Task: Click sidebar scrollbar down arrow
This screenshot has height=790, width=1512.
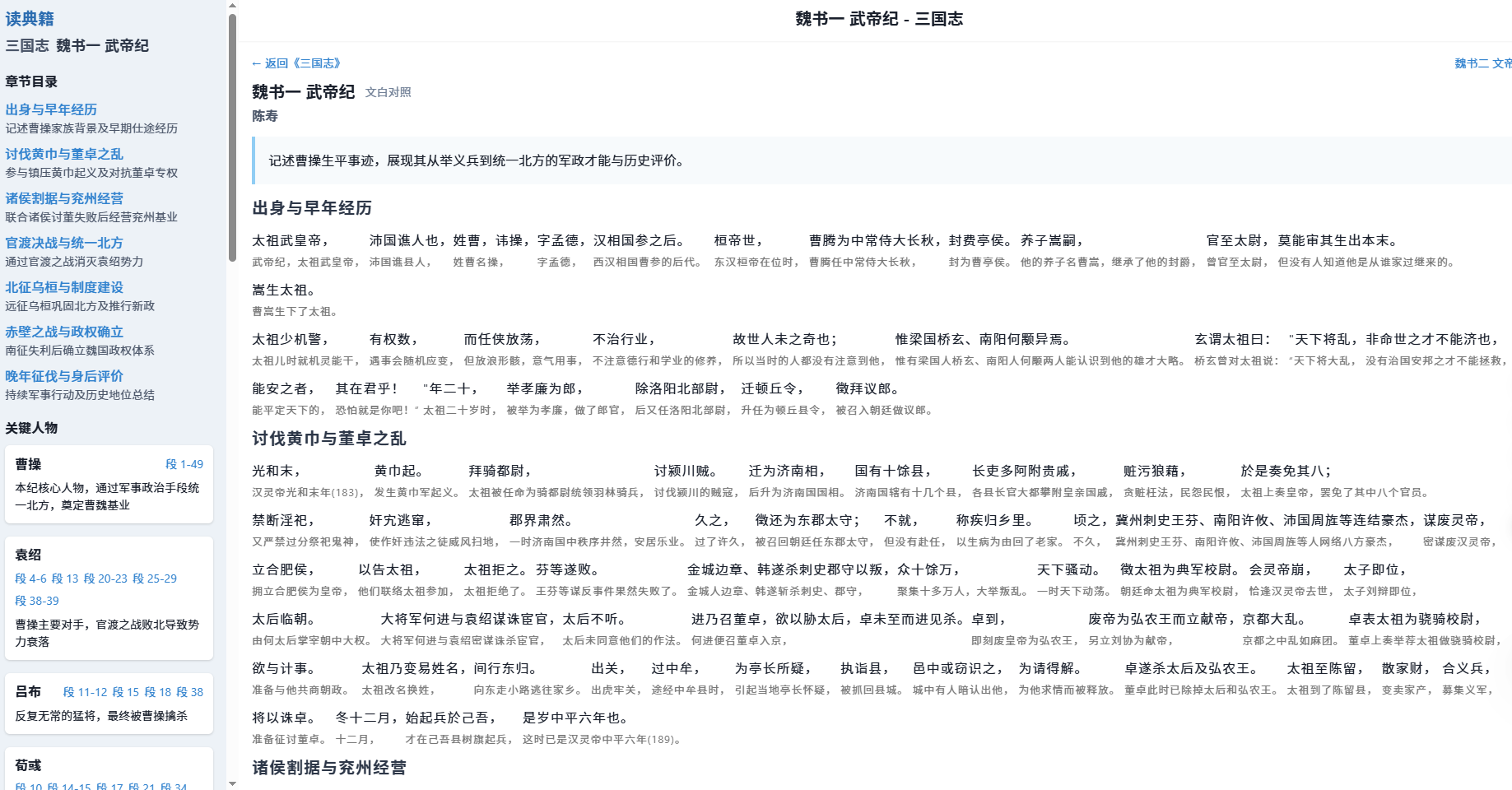Action: 232,783
